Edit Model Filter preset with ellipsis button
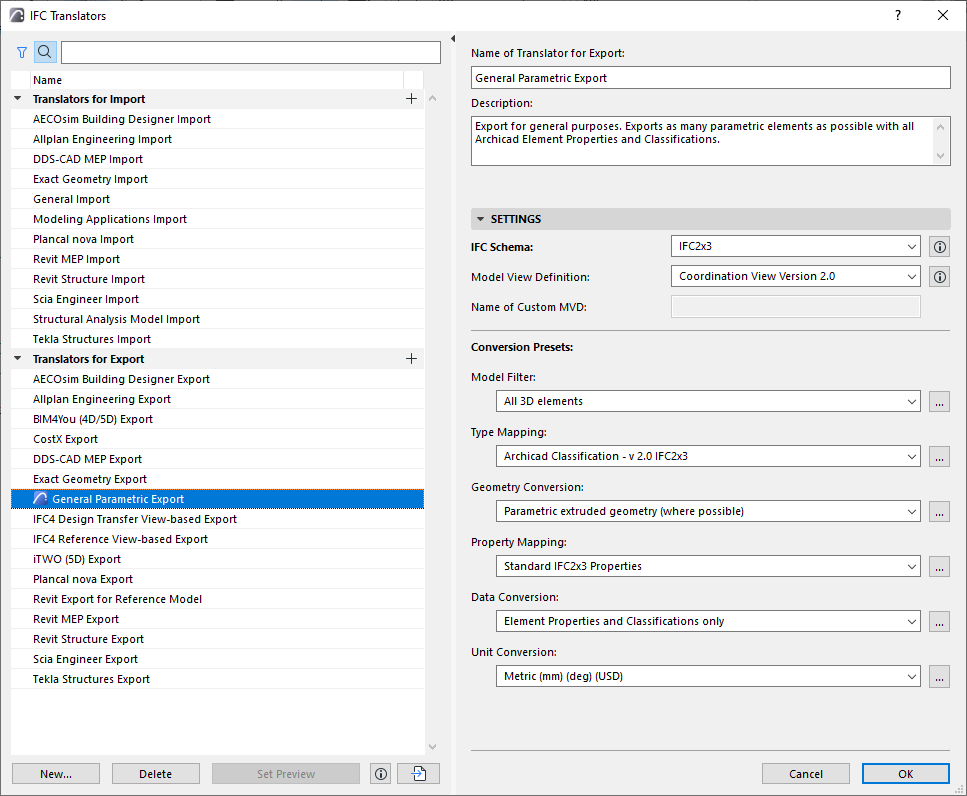Viewport: 967px width, 796px height. (939, 401)
